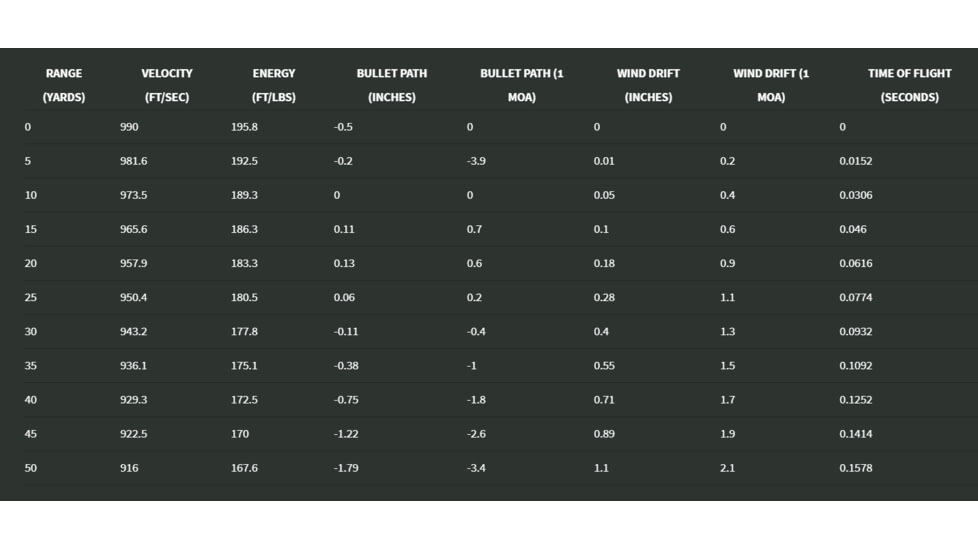Click the Wind Drift (Inches) header
This screenshot has width=978, height=550.
pyautogui.click(x=648, y=85)
